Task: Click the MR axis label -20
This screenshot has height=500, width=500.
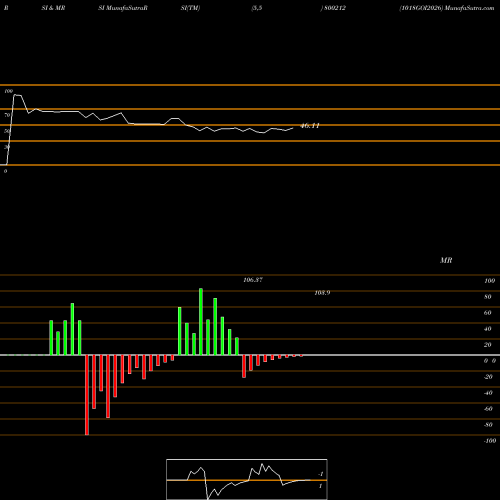Action: click(x=488, y=377)
